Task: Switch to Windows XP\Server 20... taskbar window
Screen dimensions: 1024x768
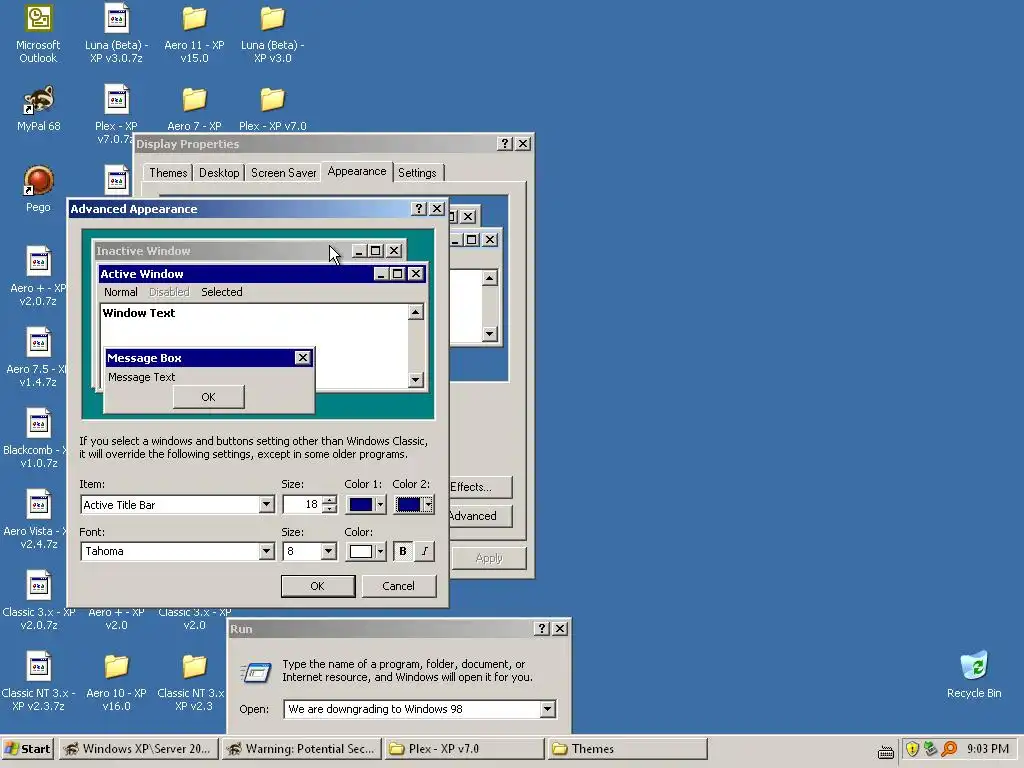Action: (138, 749)
